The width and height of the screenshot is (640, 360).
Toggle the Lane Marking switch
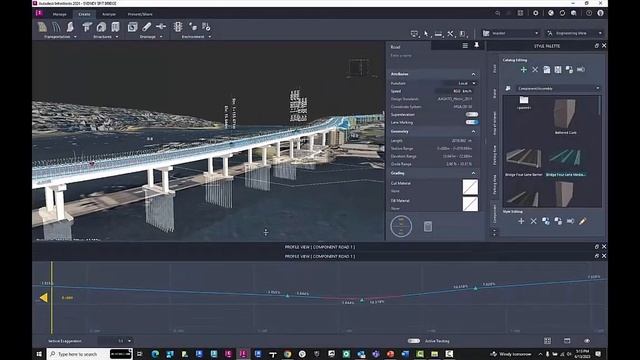click(x=471, y=122)
